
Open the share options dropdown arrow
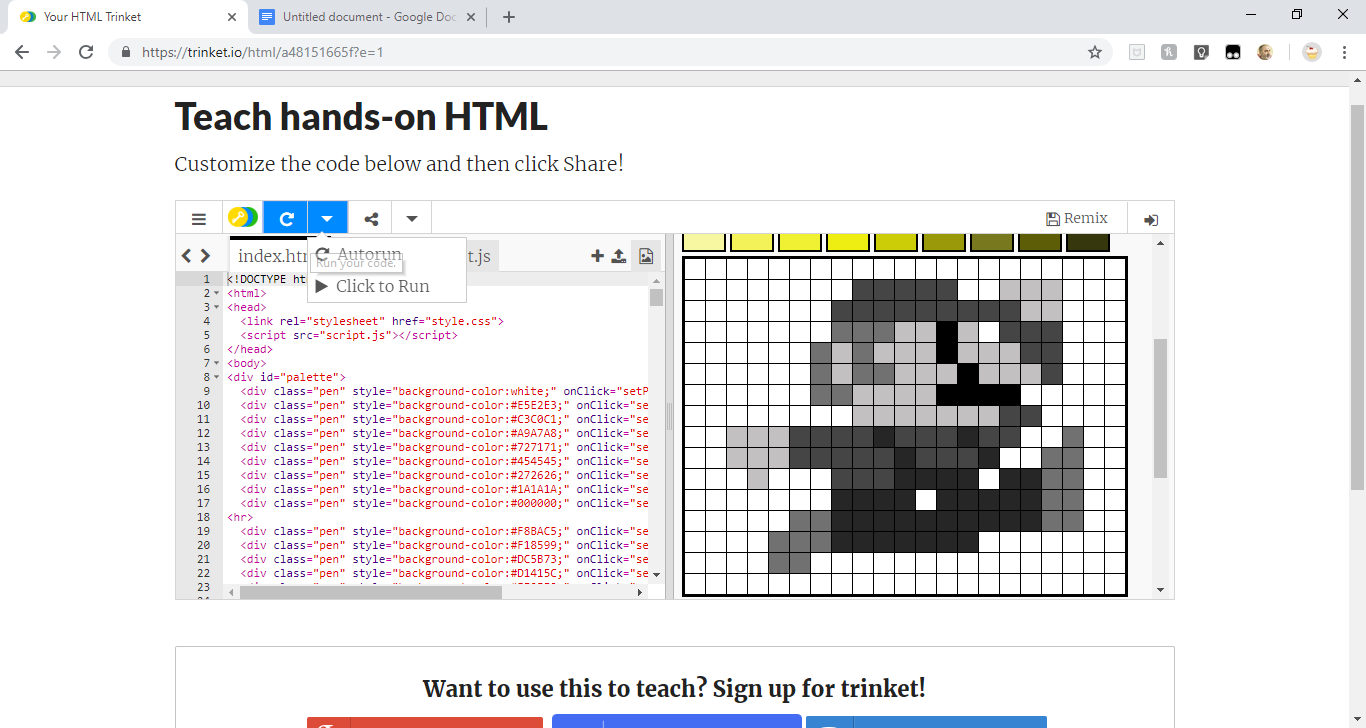411,219
